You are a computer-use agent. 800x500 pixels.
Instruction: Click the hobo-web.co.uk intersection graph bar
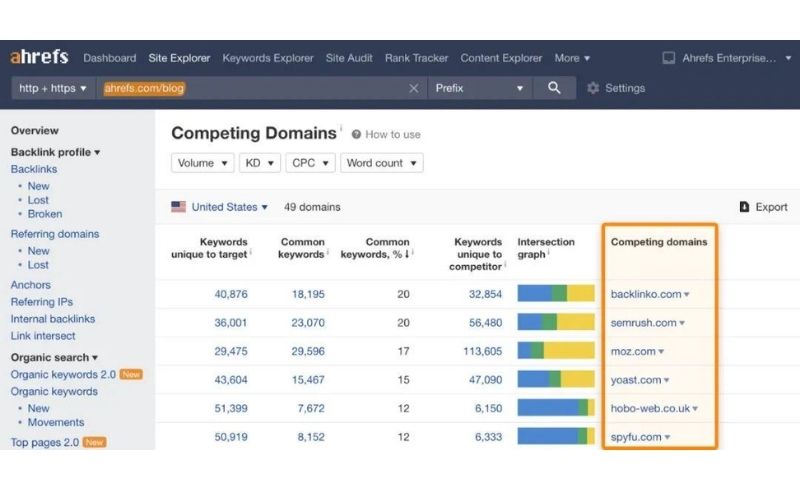[x=556, y=408]
